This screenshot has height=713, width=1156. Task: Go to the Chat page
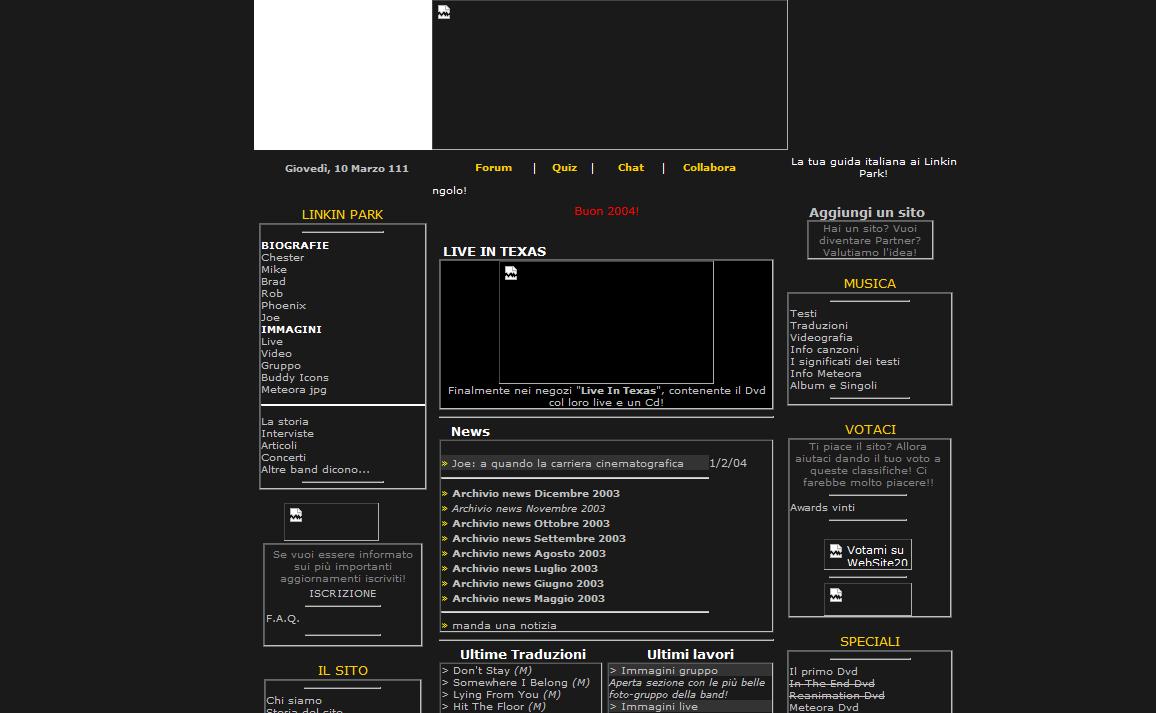tap(630, 168)
